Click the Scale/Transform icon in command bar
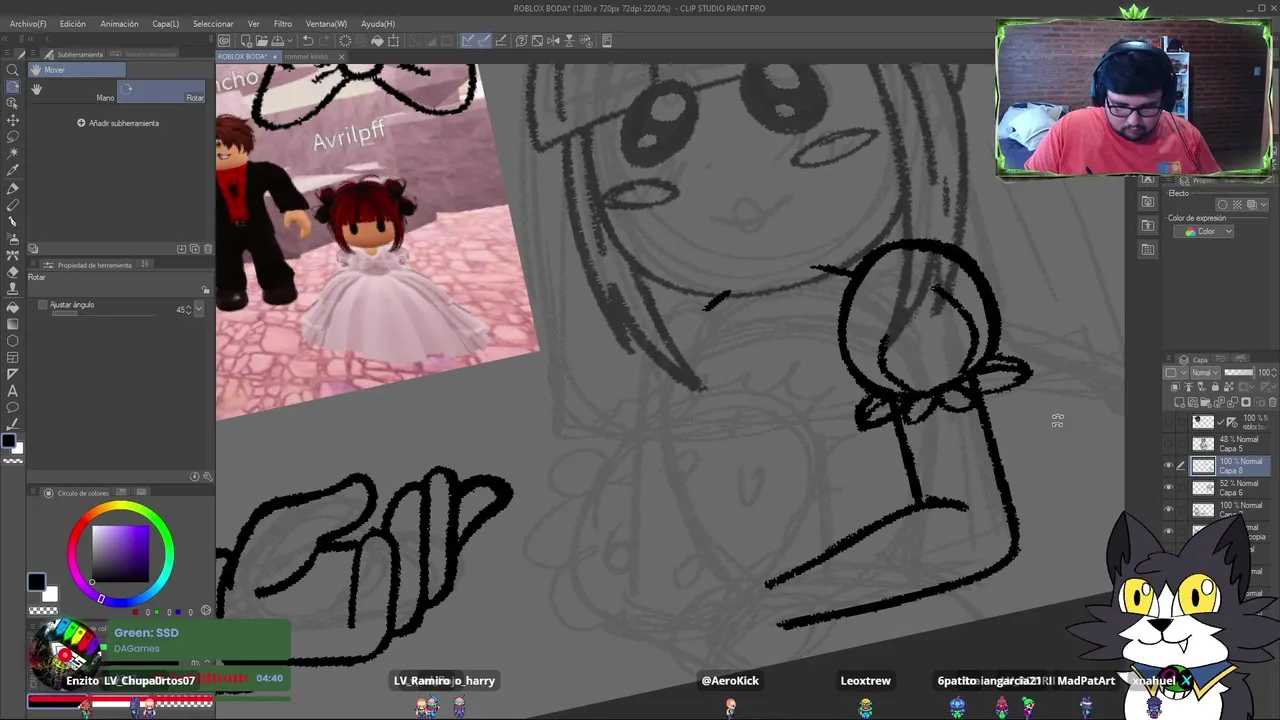Image resolution: width=1280 pixels, height=720 pixels. tap(393, 41)
